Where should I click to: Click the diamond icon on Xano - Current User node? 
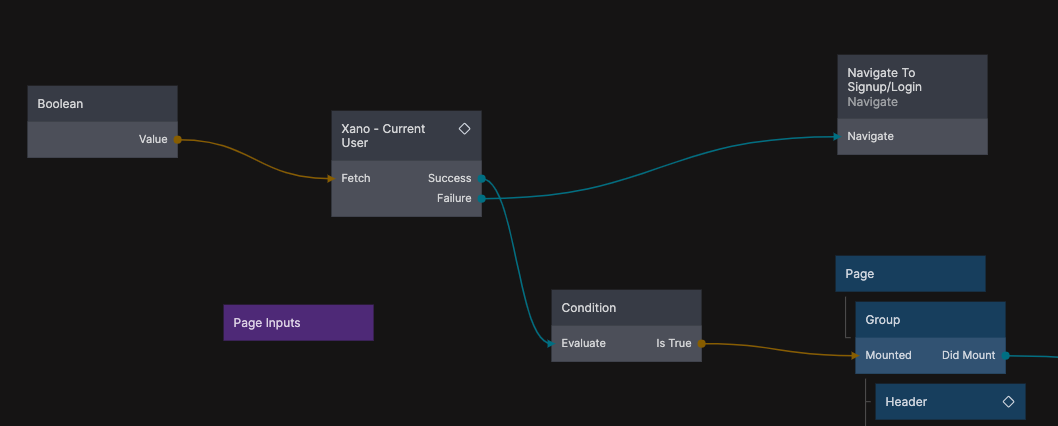tap(464, 129)
